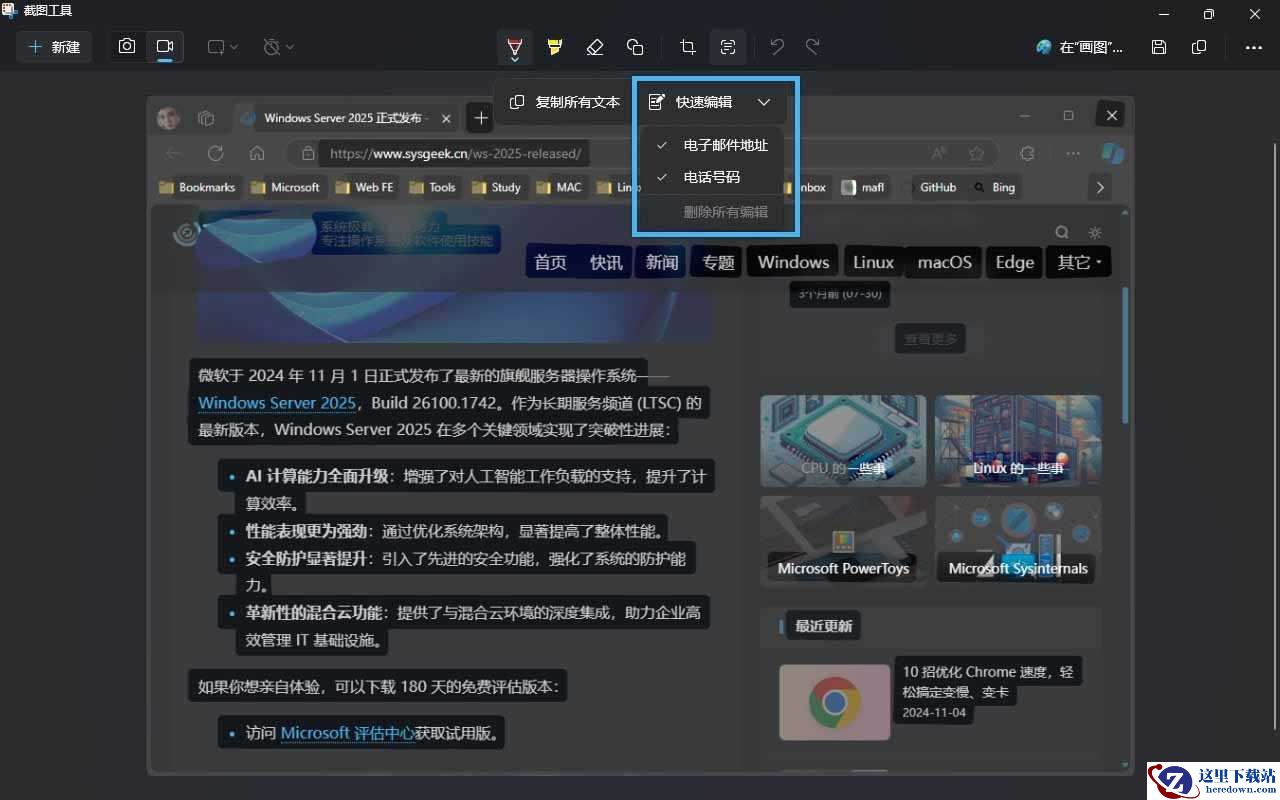Toggle the text actions tool

pos(727,47)
